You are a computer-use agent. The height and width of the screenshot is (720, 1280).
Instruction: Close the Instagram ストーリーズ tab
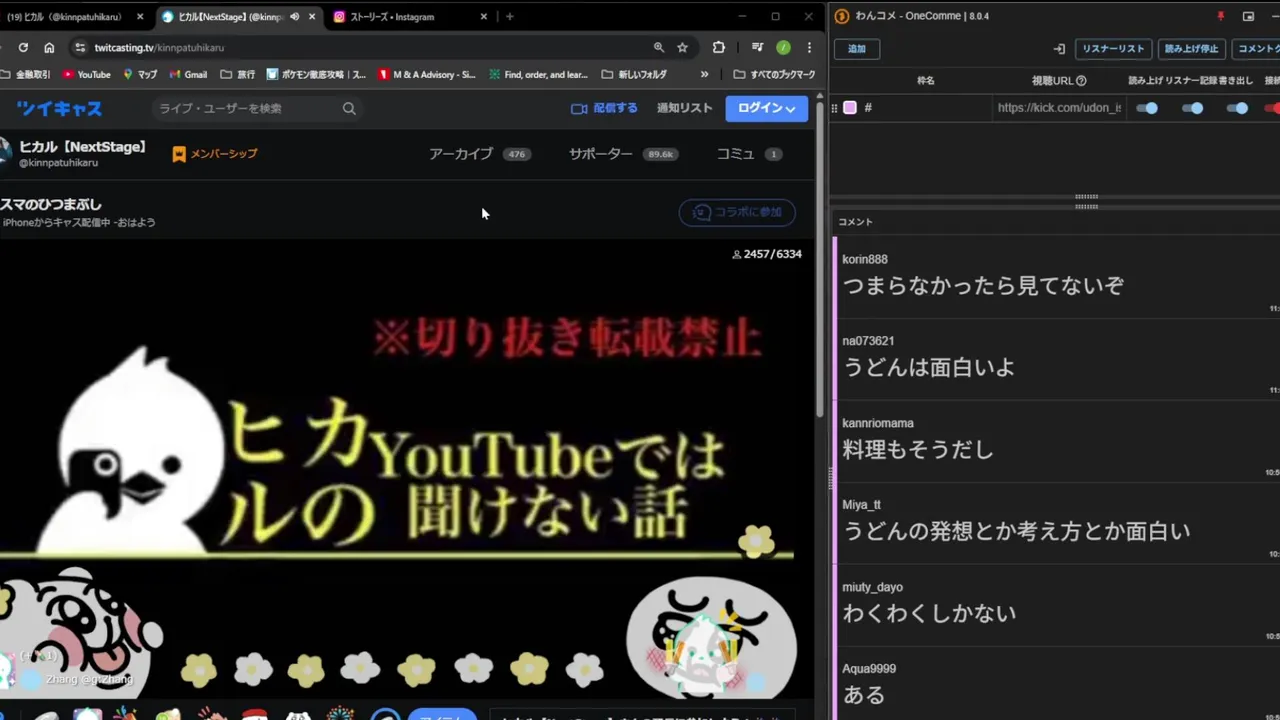click(484, 16)
